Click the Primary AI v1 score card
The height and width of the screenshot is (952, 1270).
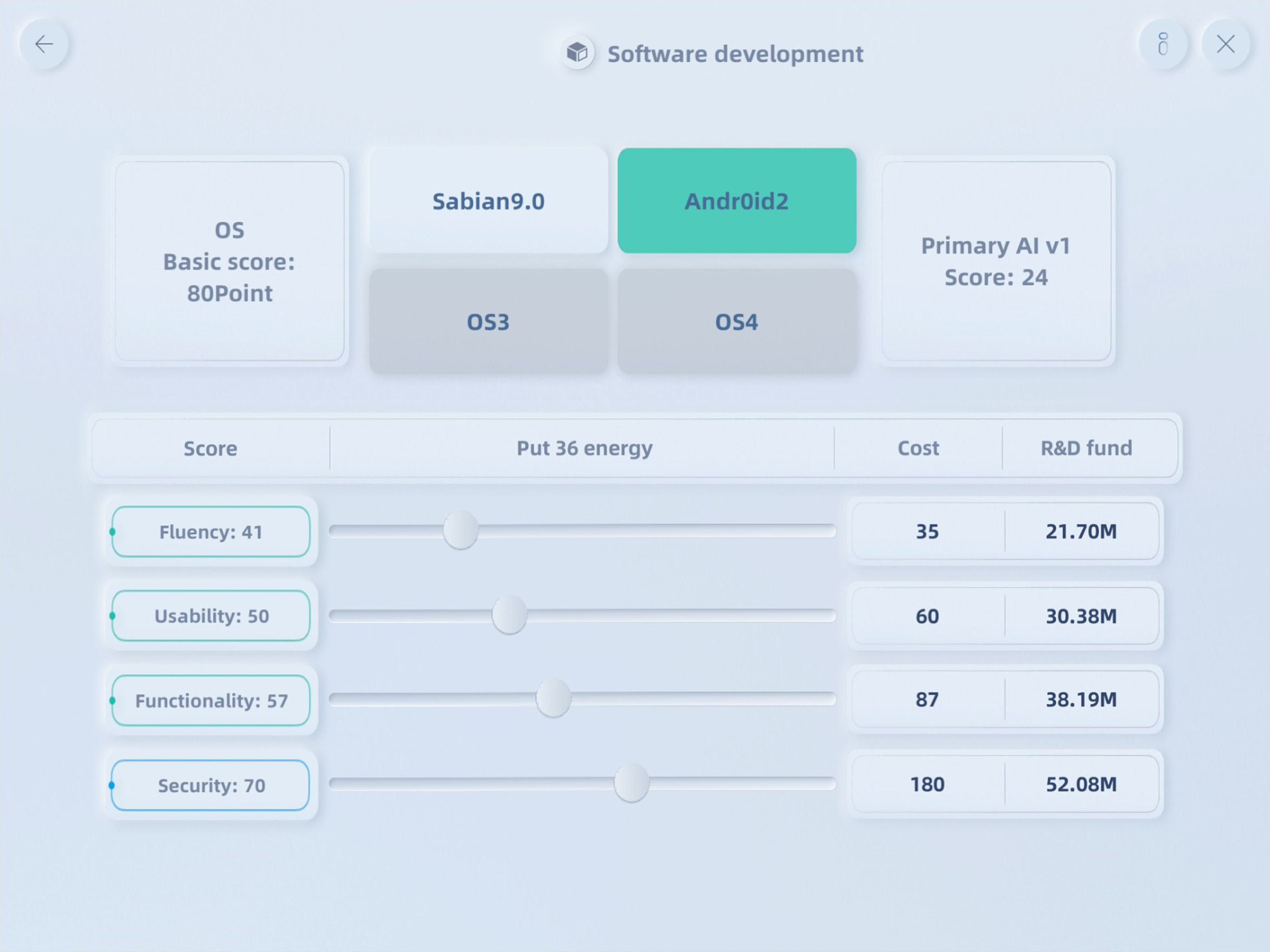(996, 261)
